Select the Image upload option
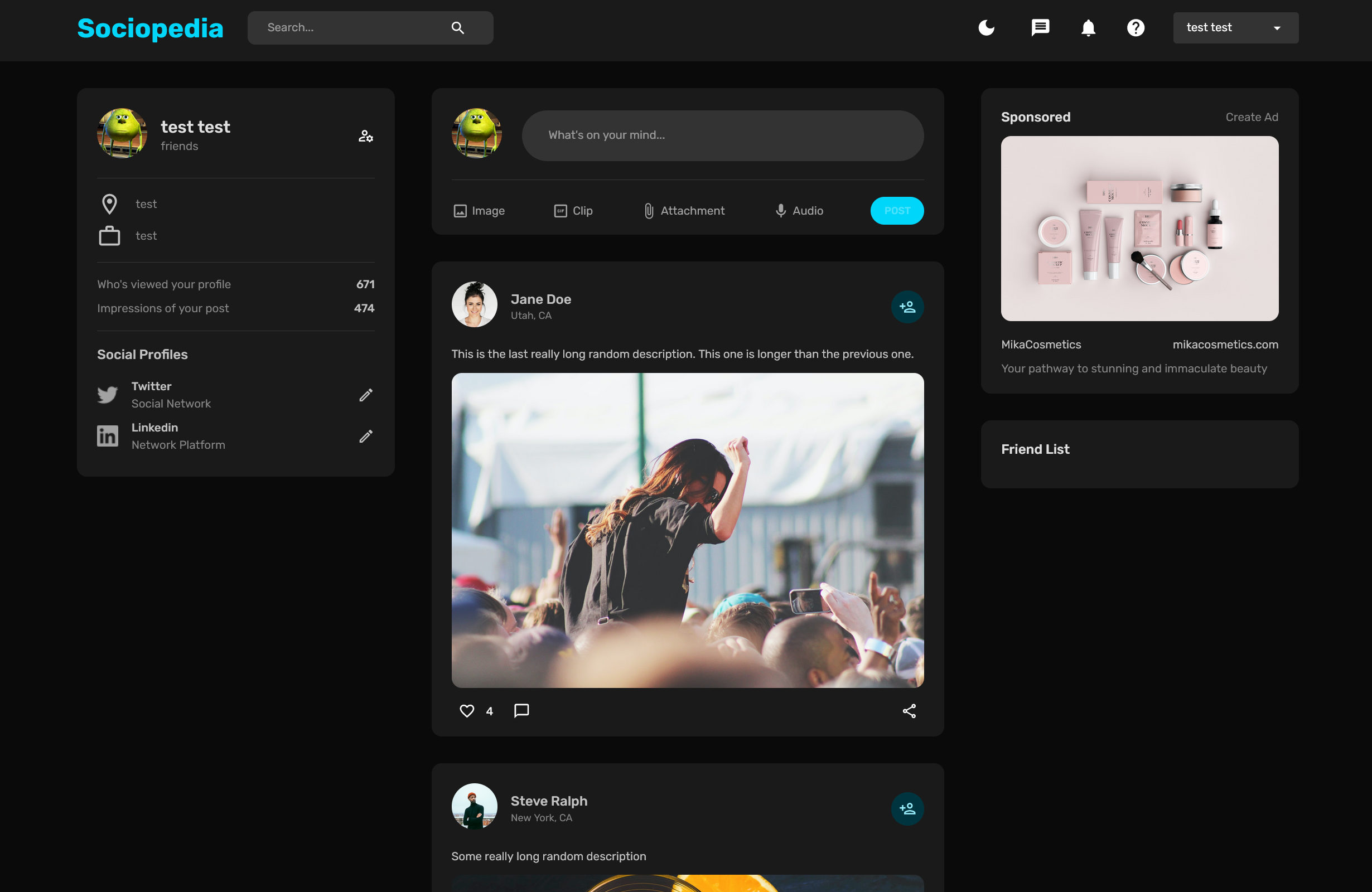 [479, 211]
